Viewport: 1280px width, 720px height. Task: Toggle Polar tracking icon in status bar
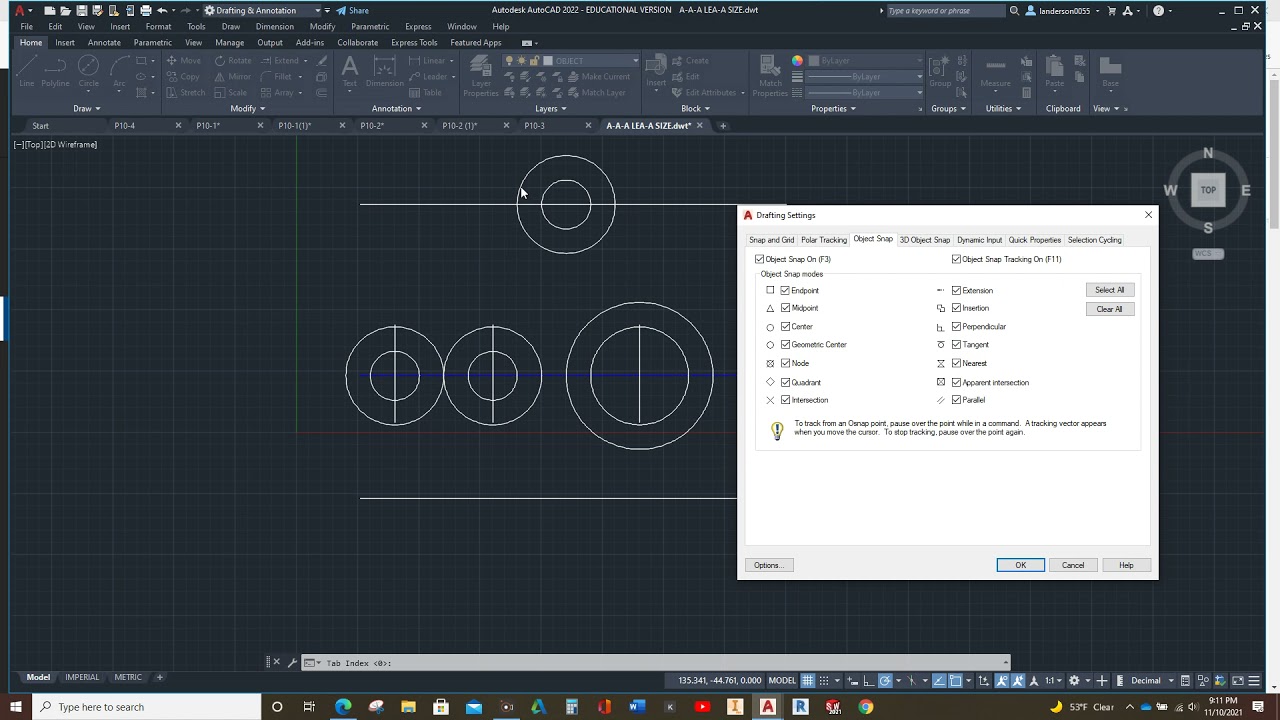(x=886, y=681)
